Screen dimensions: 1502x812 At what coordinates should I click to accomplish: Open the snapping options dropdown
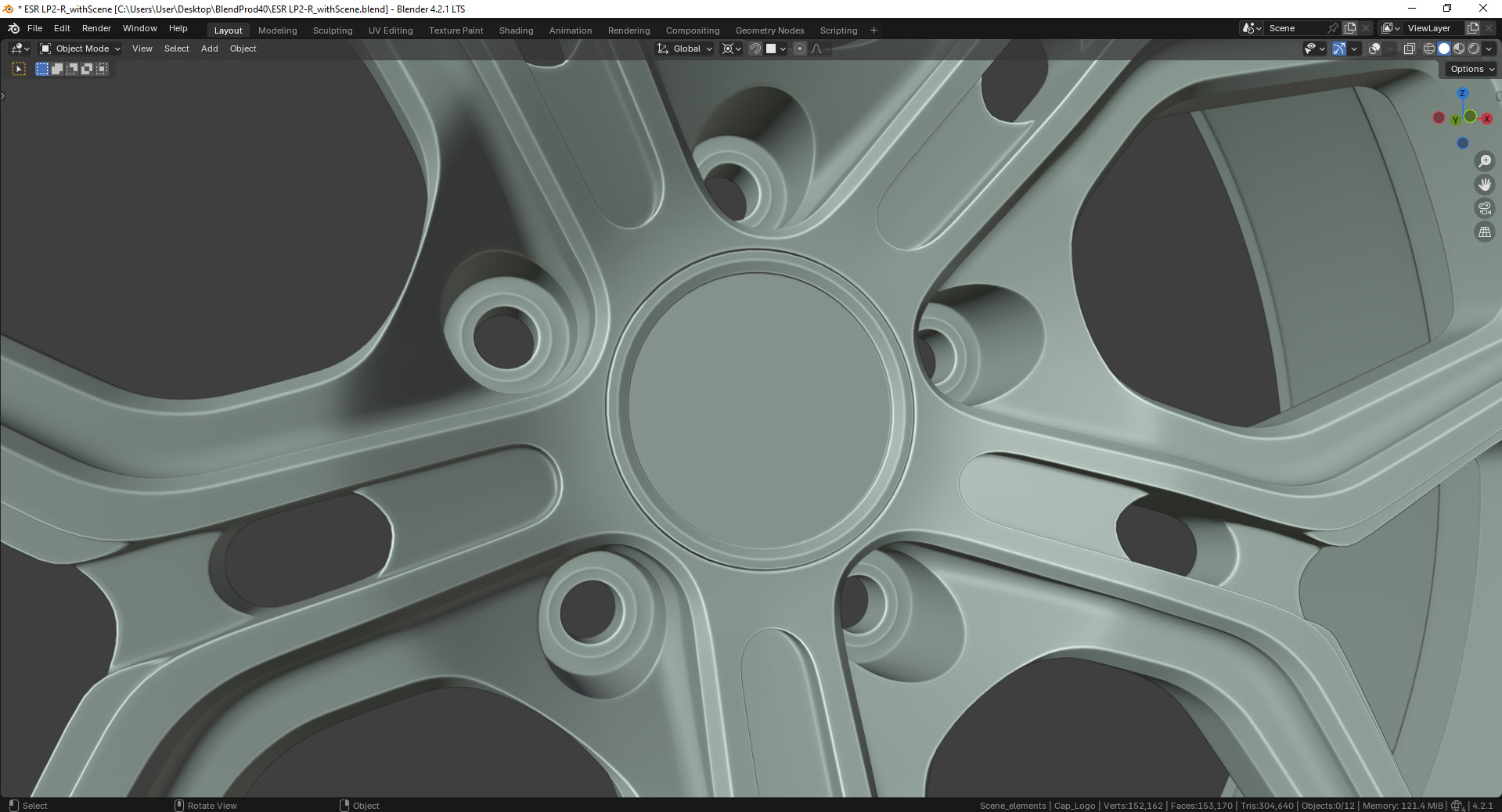point(776,49)
